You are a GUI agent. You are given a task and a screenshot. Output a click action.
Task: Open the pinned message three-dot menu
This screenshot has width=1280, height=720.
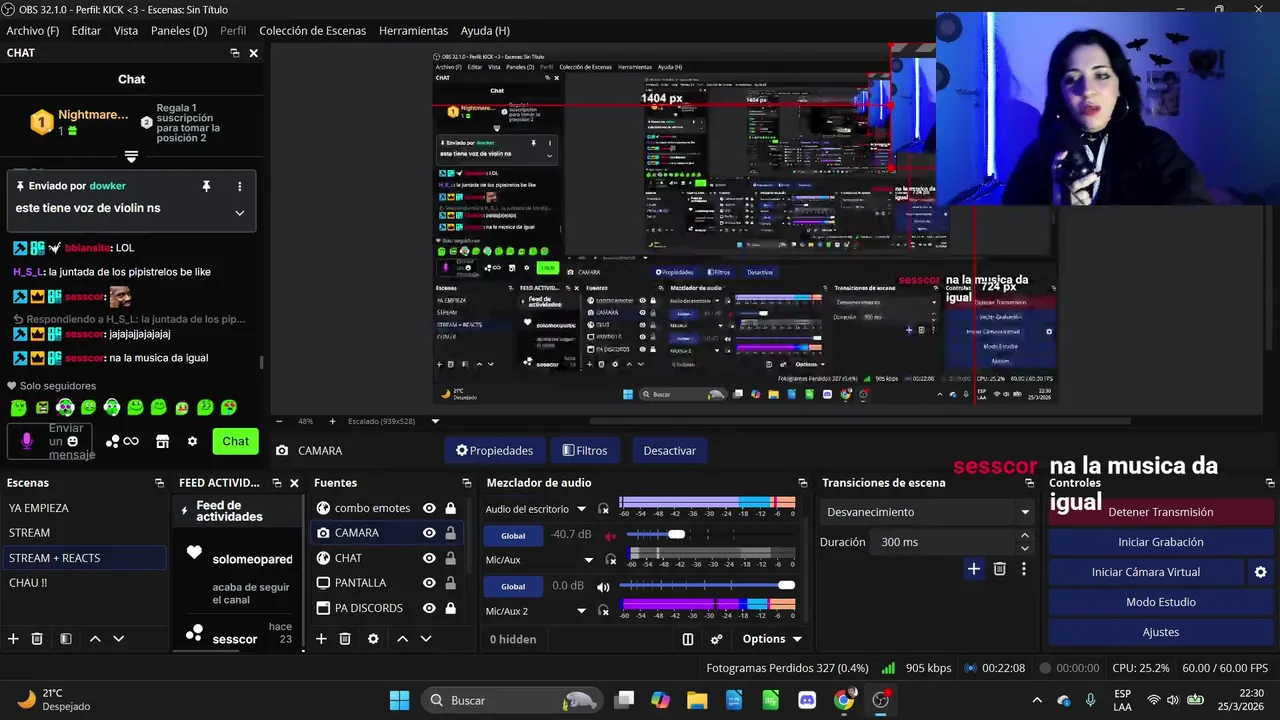pyautogui.click(x=239, y=186)
